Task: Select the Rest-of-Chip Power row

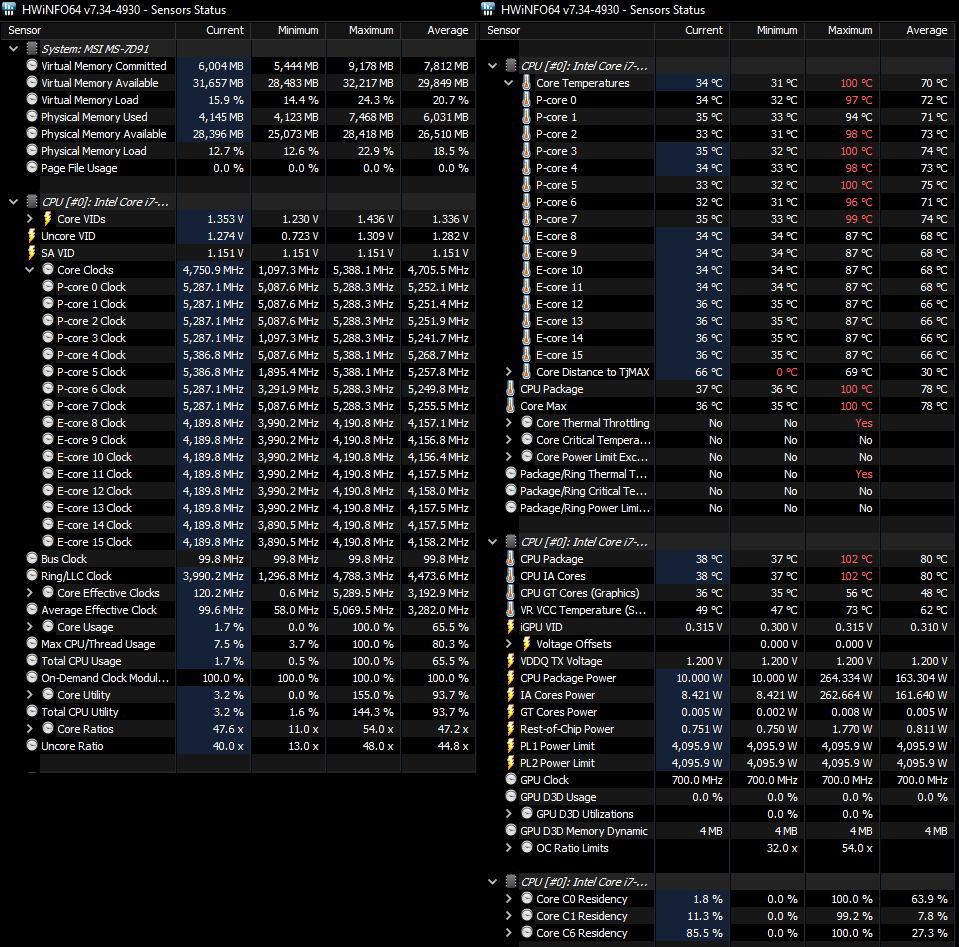Action: [x=730, y=729]
